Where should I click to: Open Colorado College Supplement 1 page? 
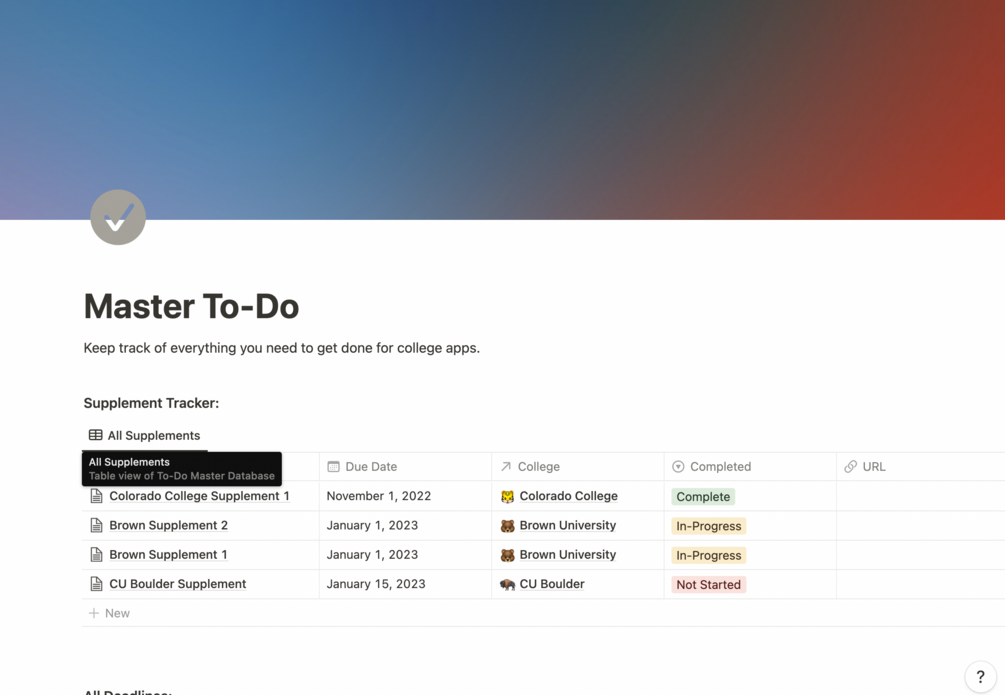pos(199,496)
